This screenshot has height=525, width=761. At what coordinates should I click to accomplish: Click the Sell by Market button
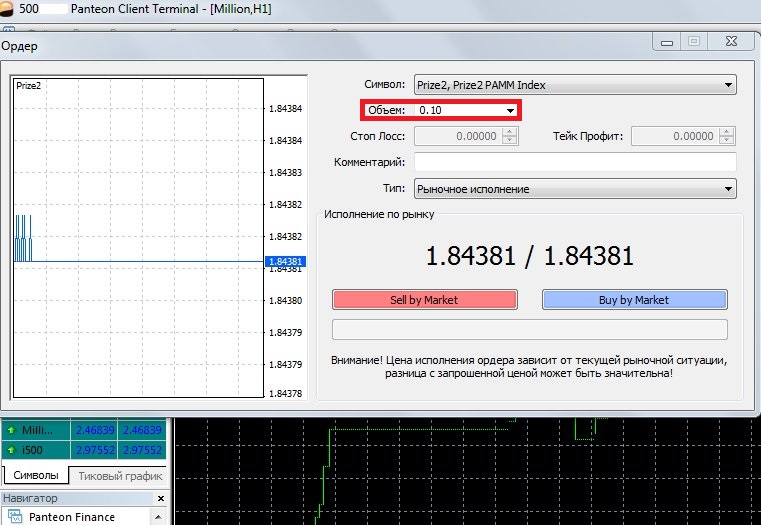coord(424,299)
